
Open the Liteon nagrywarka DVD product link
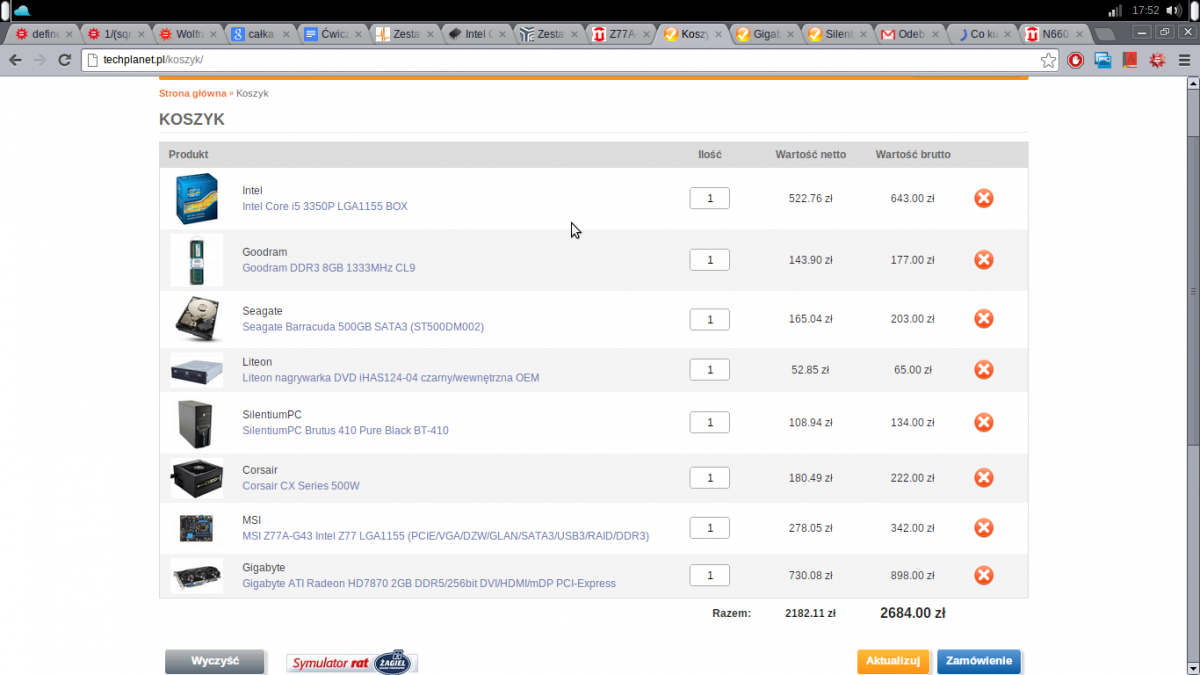point(391,378)
